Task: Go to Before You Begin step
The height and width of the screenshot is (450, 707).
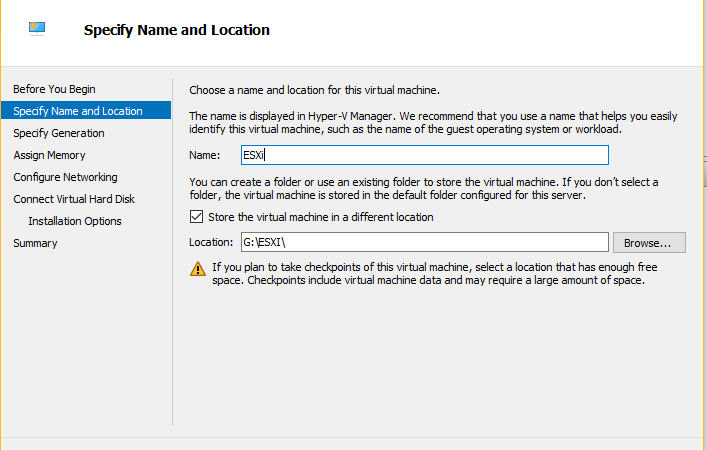Action: (x=54, y=89)
